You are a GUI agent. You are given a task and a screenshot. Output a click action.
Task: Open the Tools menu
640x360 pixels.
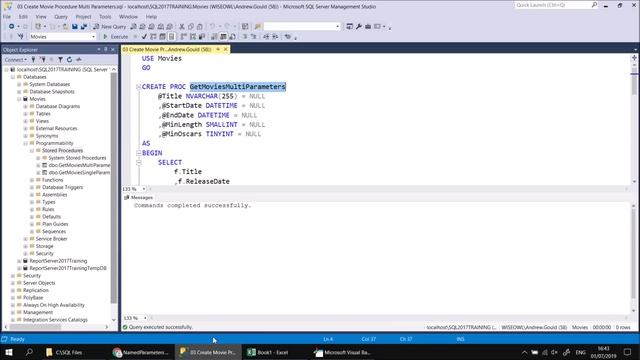click(x=105, y=17)
